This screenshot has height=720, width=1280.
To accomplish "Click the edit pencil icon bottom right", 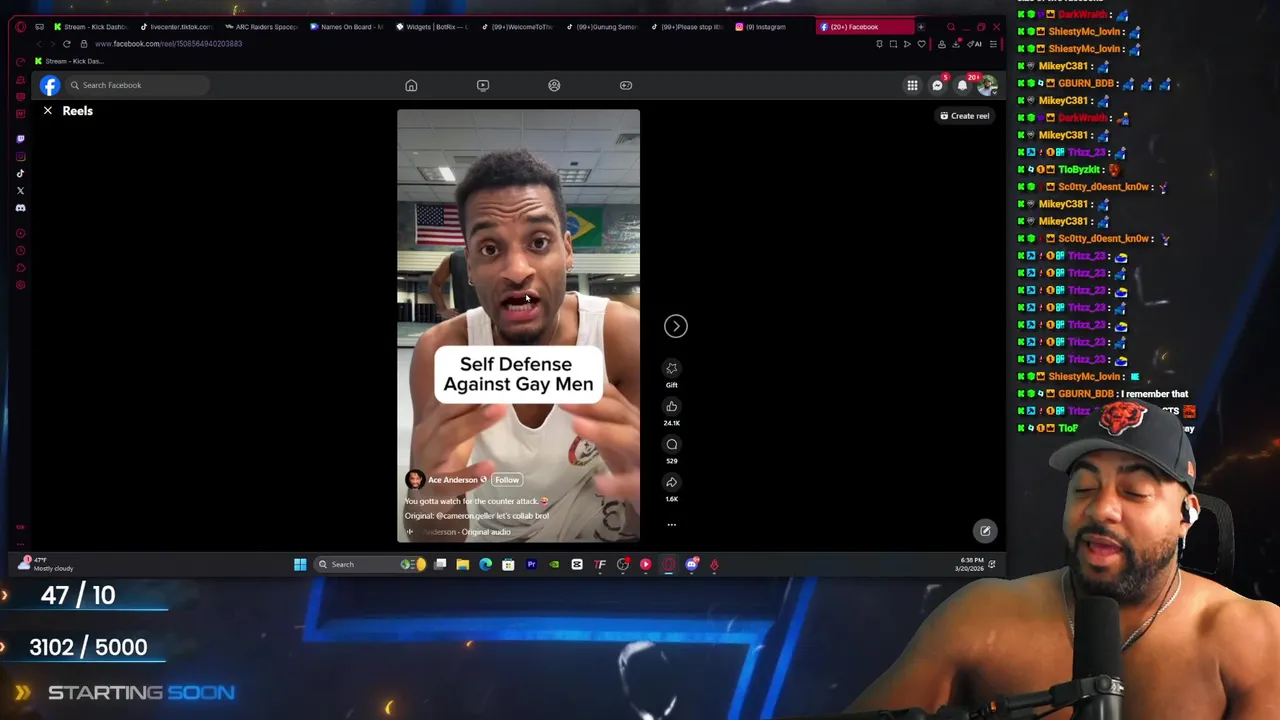I will (x=985, y=531).
